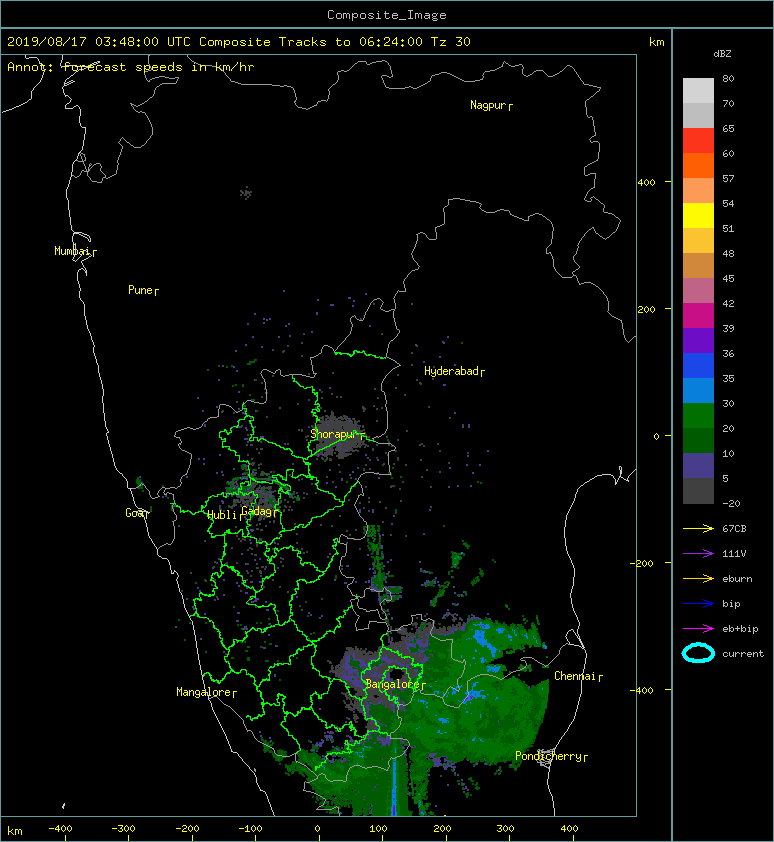Select the Bangalore city label

point(392,685)
